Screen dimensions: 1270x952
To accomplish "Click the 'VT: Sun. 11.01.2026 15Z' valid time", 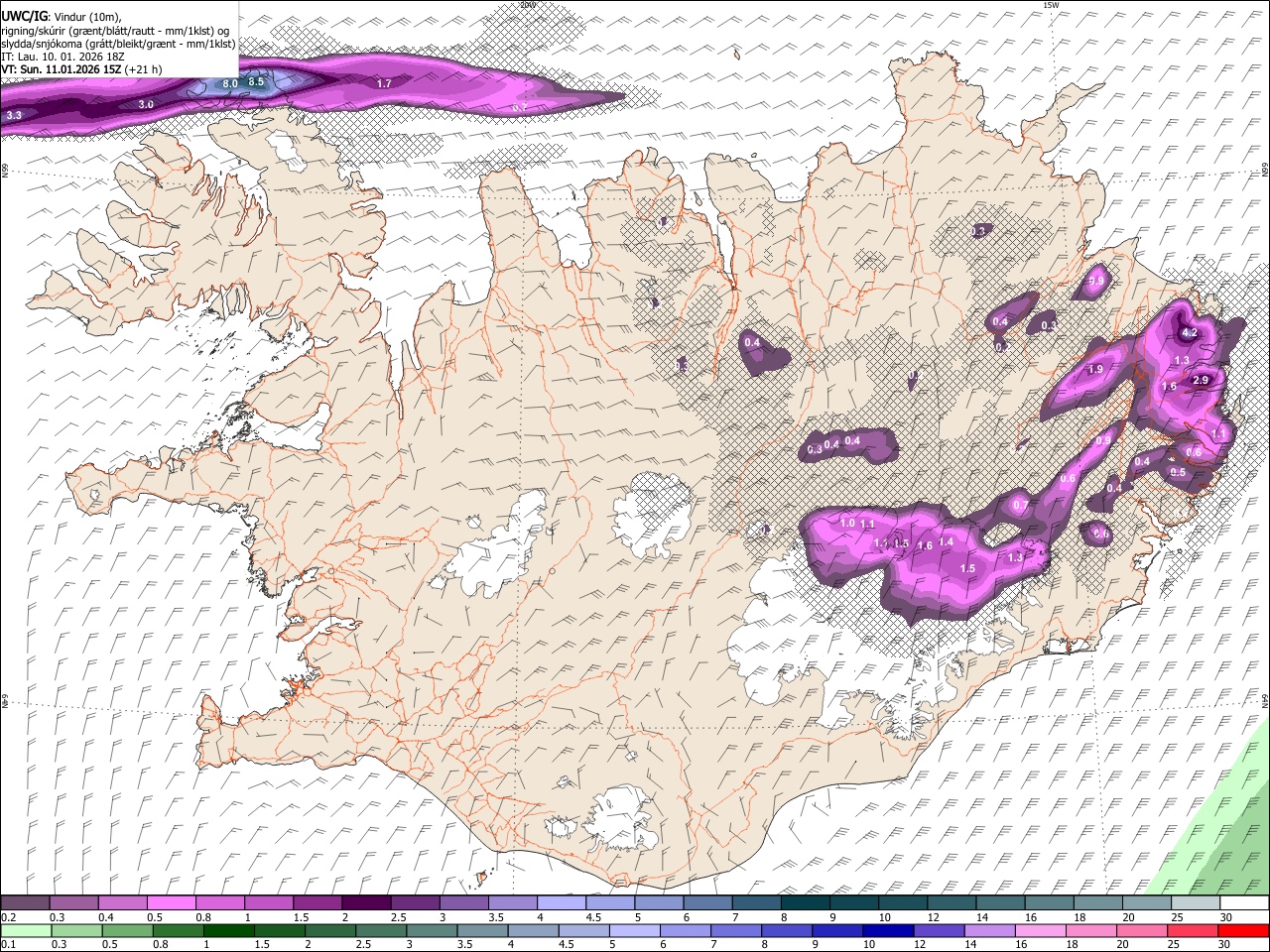I will [62, 69].
